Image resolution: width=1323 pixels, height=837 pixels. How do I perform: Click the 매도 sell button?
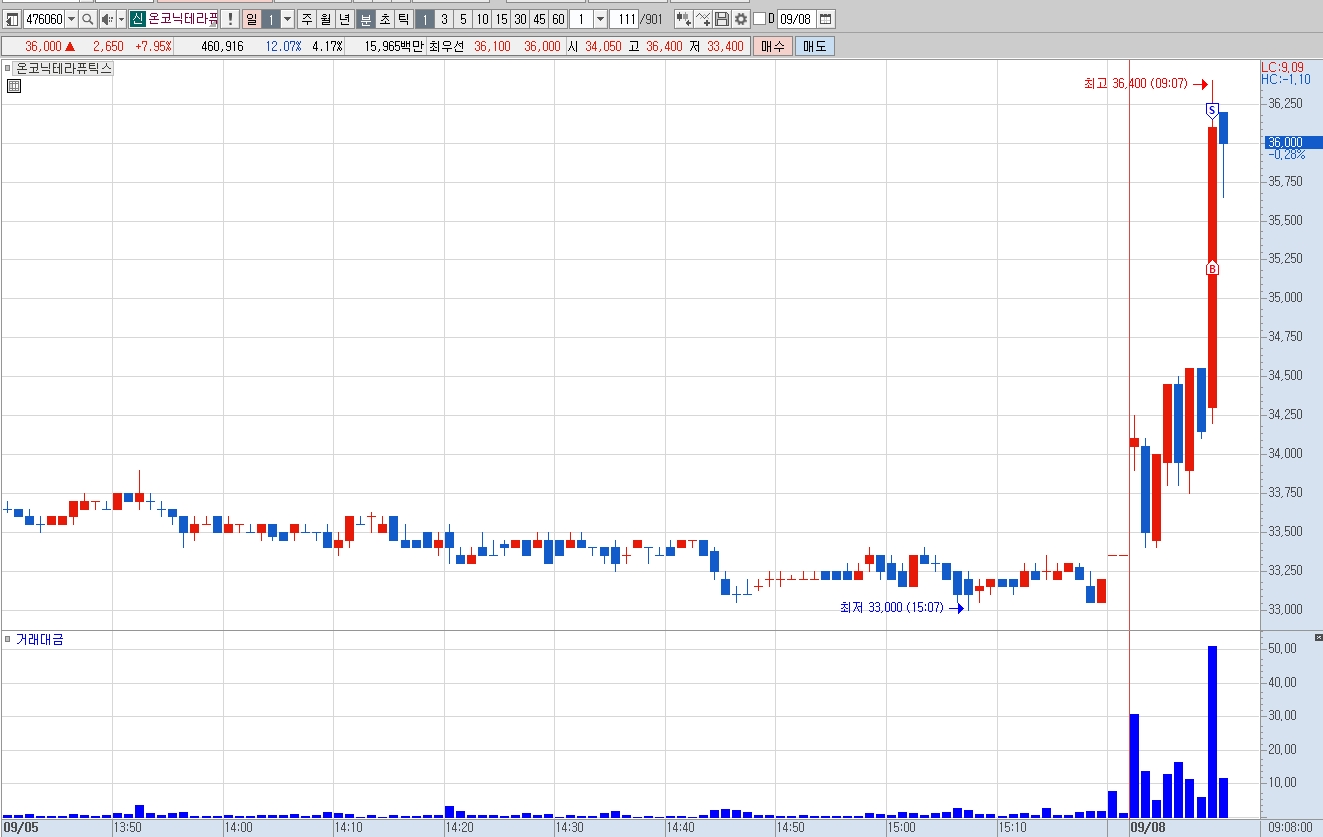click(x=814, y=46)
